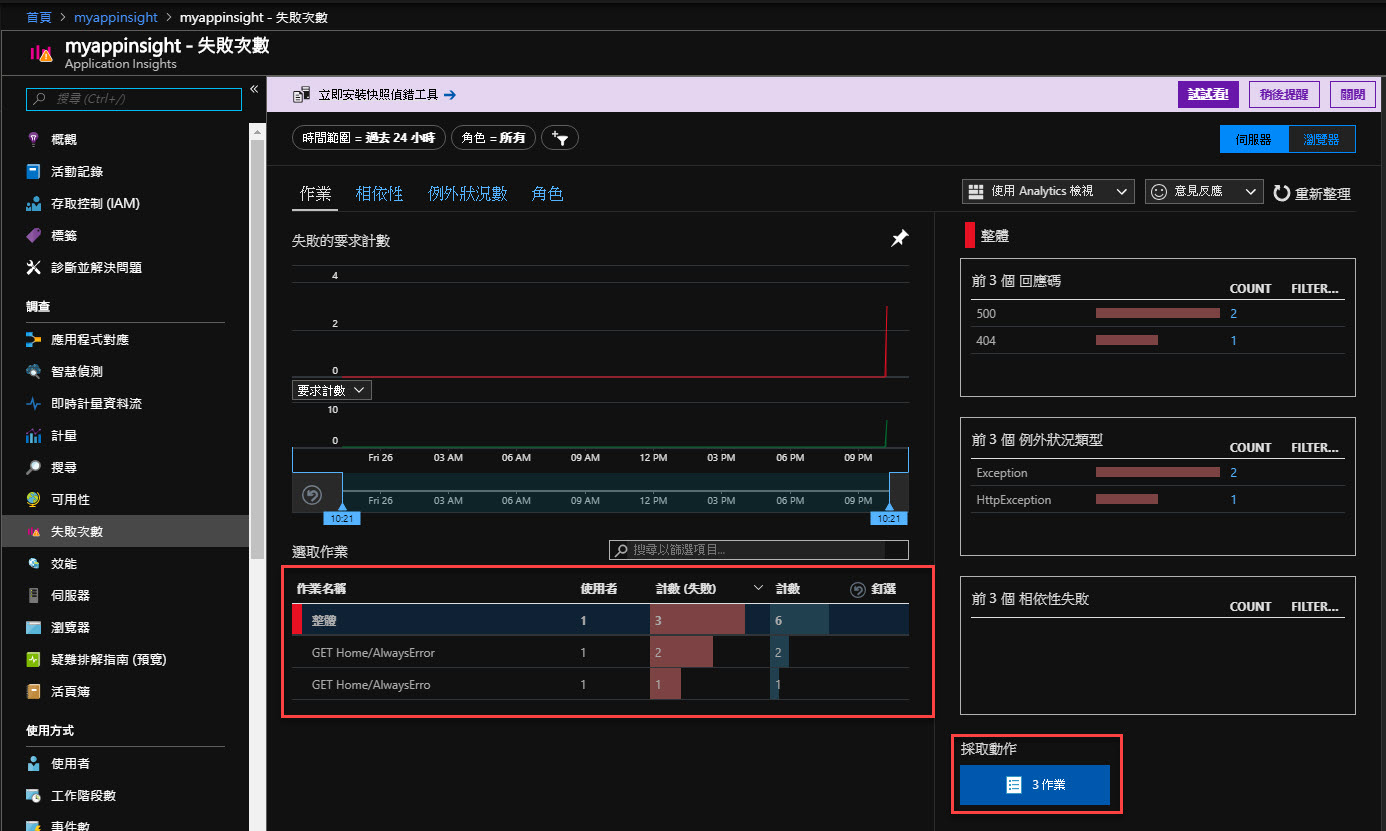Open the 時間範圍 = 過去 24 小時 filter

[370, 138]
